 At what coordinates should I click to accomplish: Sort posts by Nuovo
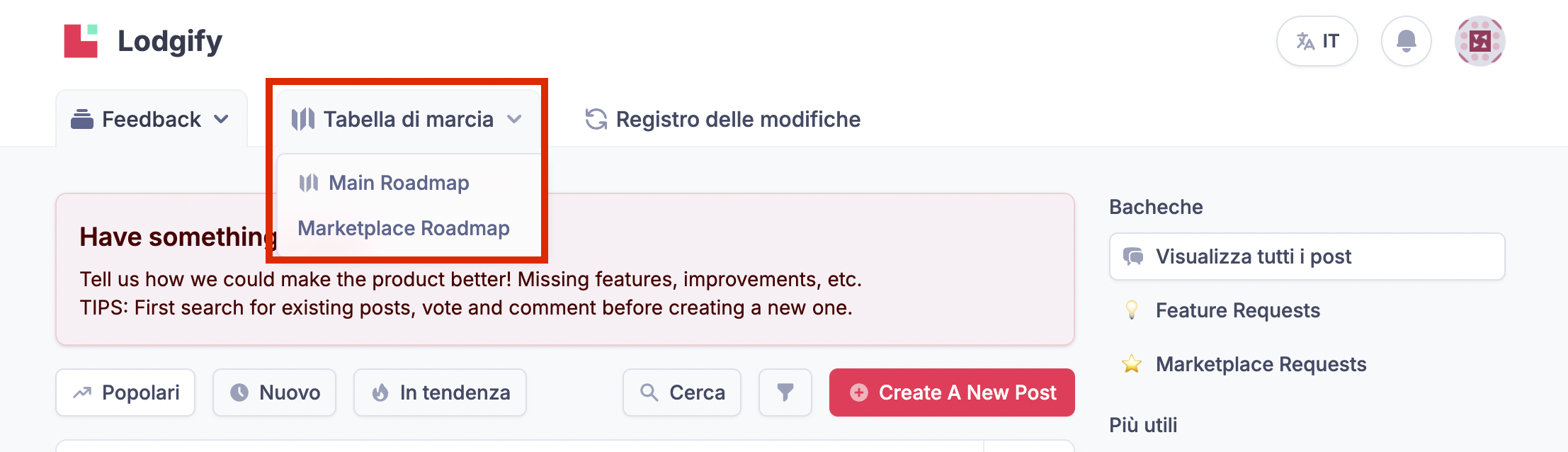tap(274, 392)
